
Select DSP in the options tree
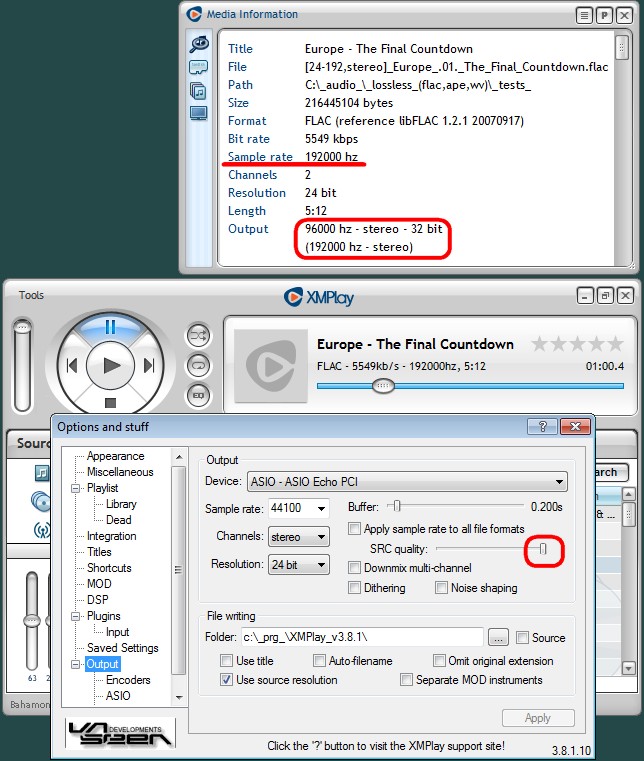[98, 599]
